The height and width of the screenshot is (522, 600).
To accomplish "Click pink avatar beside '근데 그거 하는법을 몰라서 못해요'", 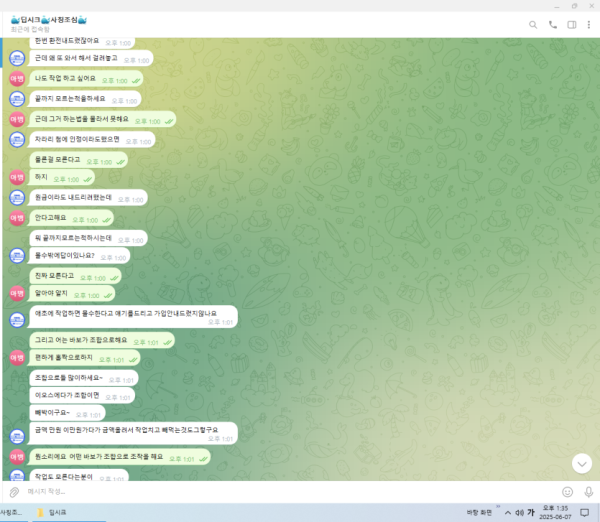I will pos(17,119).
